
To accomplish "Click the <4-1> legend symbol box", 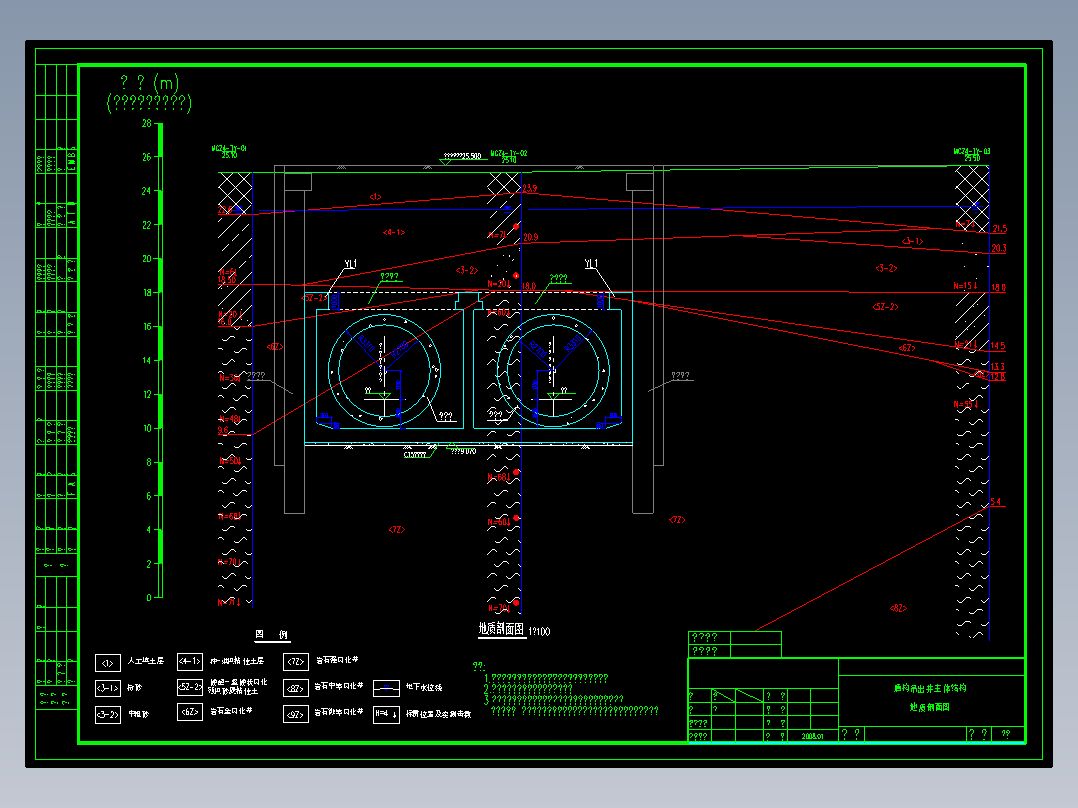I will [x=190, y=662].
